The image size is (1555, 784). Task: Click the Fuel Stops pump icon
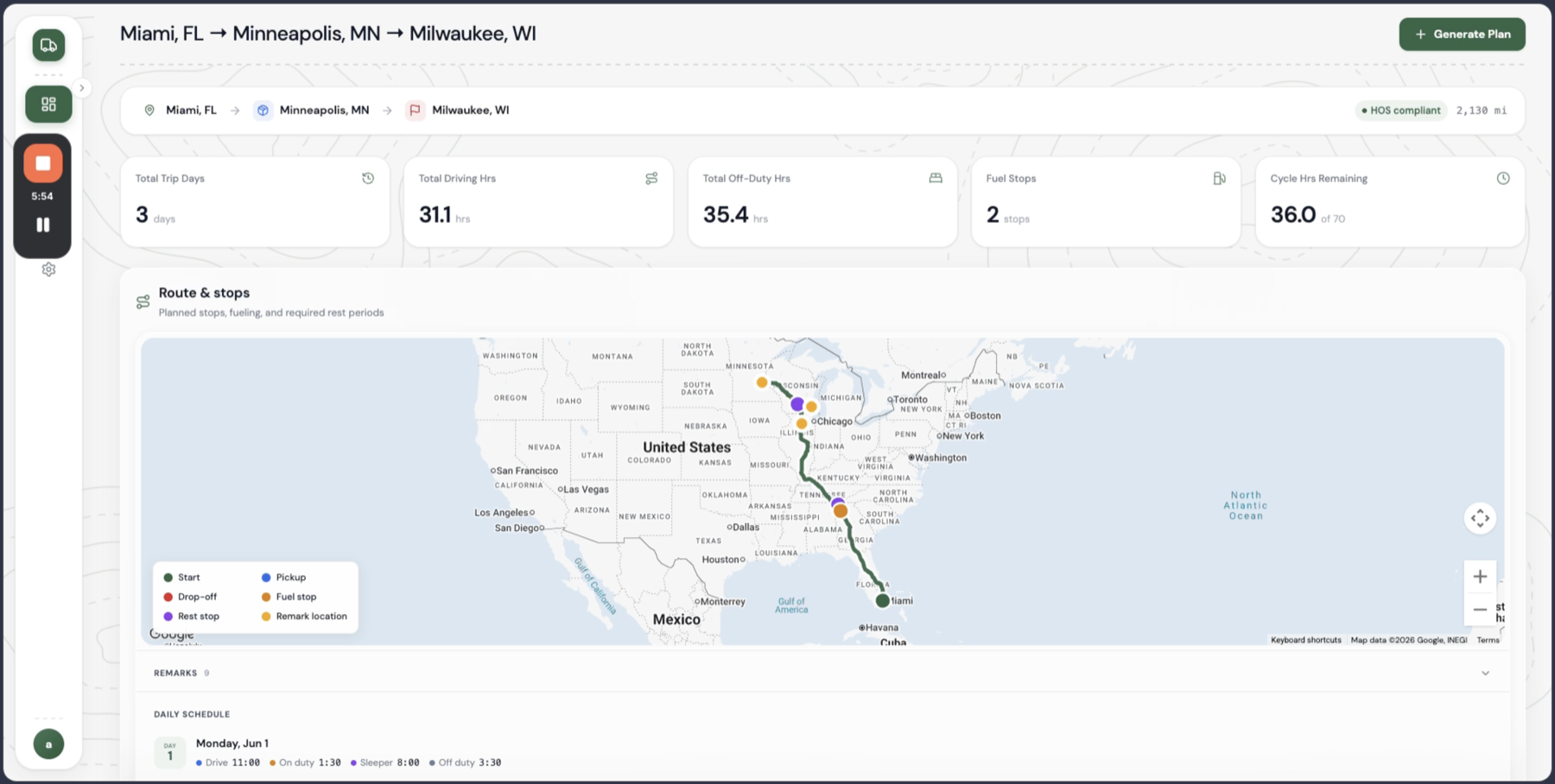click(x=1219, y=178)
